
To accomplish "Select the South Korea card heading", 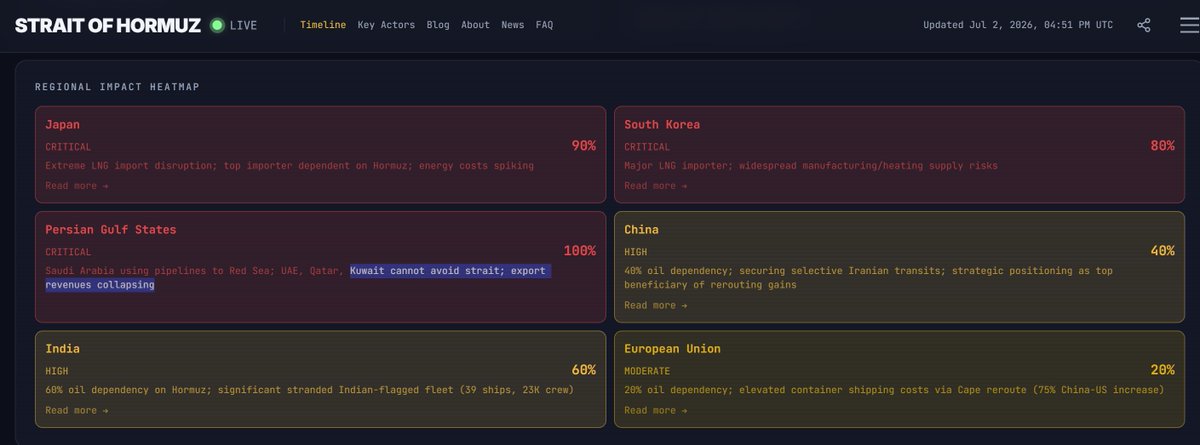I will 662,125.
